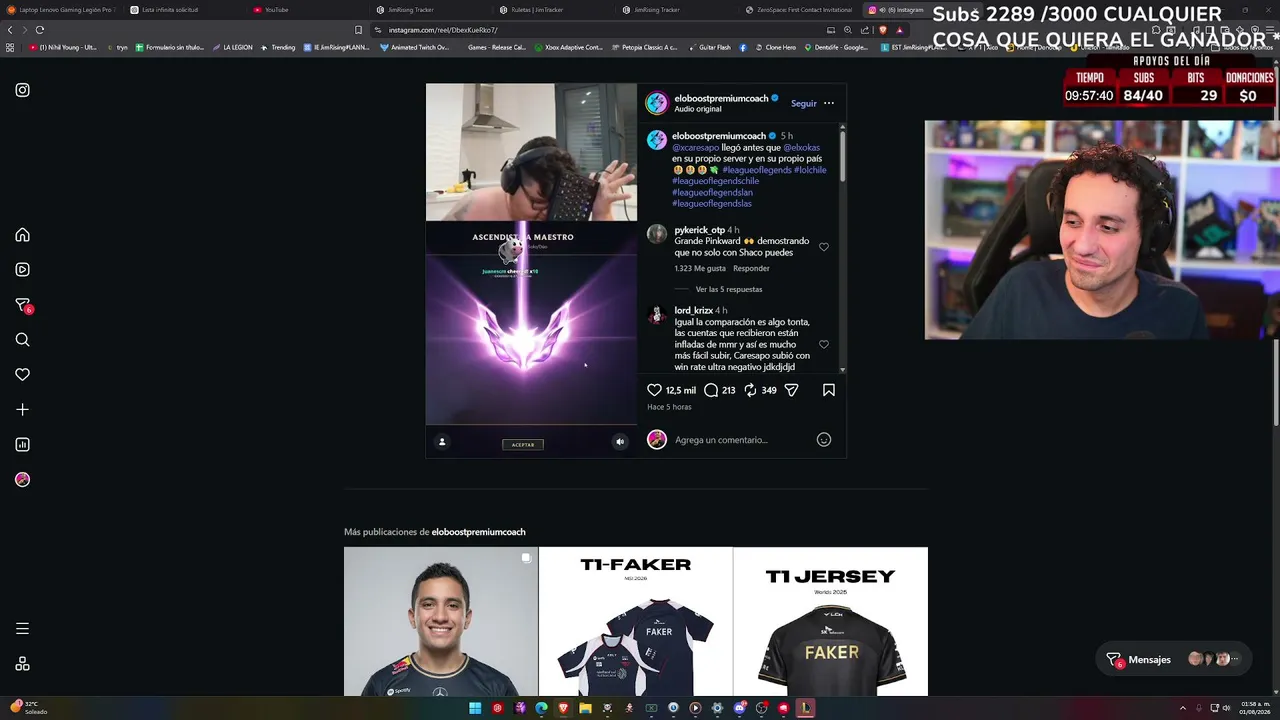
Task: Open File Explorer from the taskbar
Action: click(585, 708)
